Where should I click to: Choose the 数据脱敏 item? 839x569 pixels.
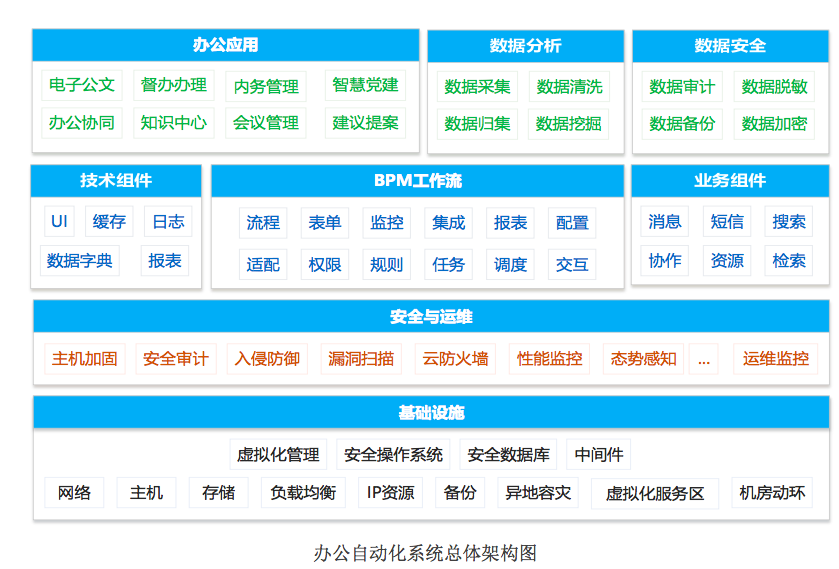(x=774, y=87)
